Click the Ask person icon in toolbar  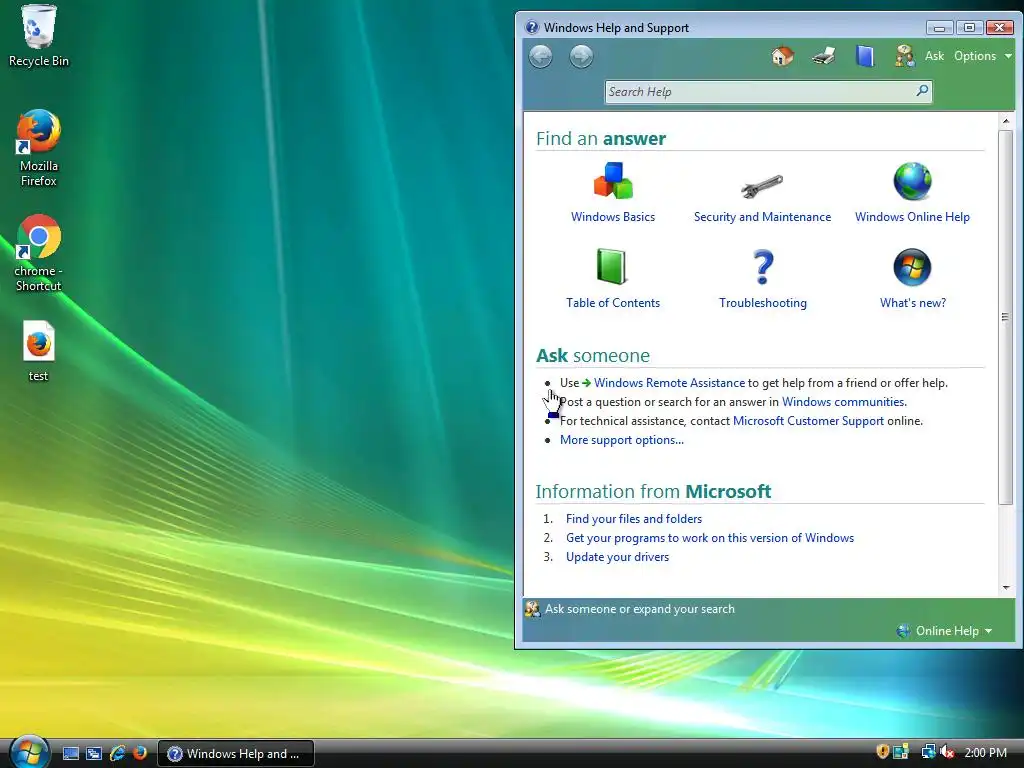(905, 56)
